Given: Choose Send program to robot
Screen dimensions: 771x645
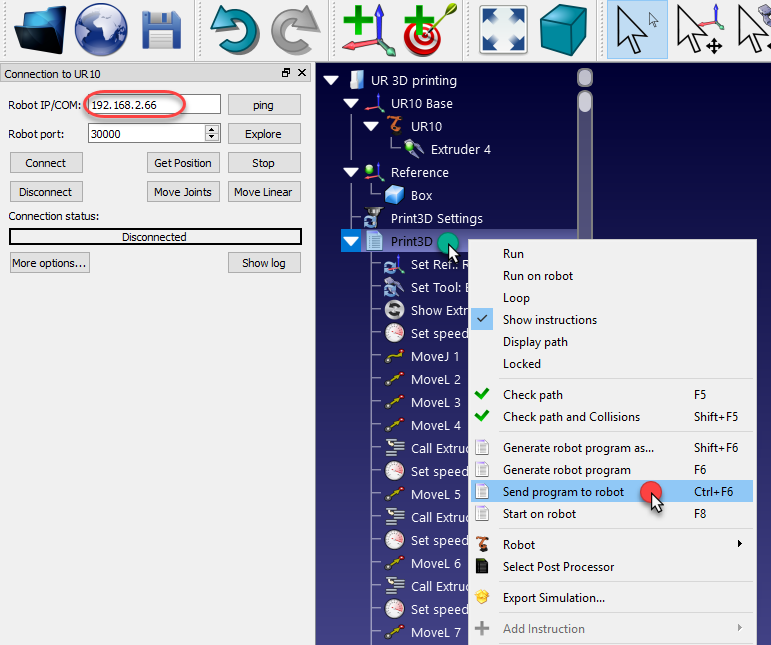Looking at the screenshot, I should [x=563, y=492].
